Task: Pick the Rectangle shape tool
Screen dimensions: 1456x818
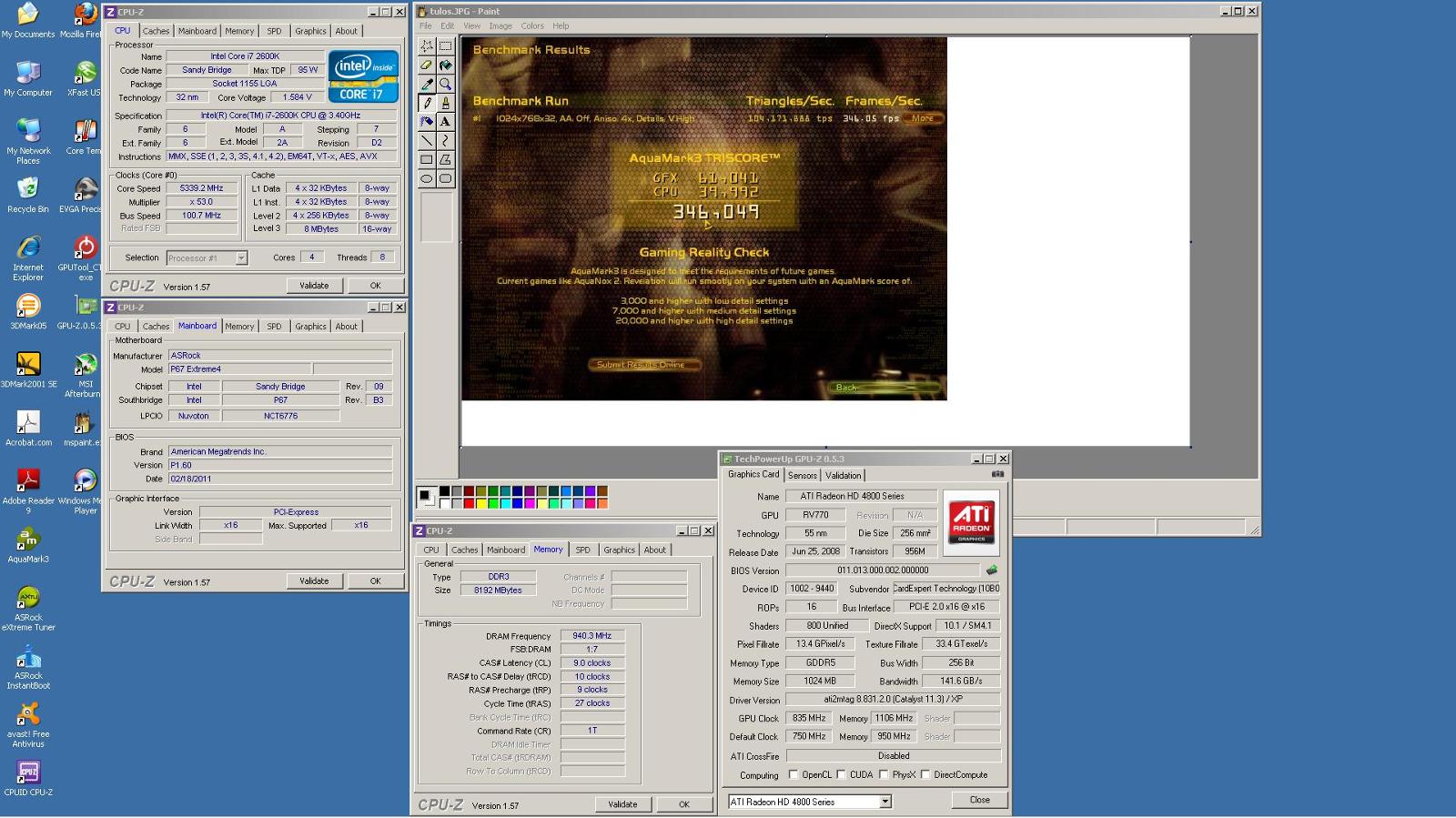Action: coord(426,160)
